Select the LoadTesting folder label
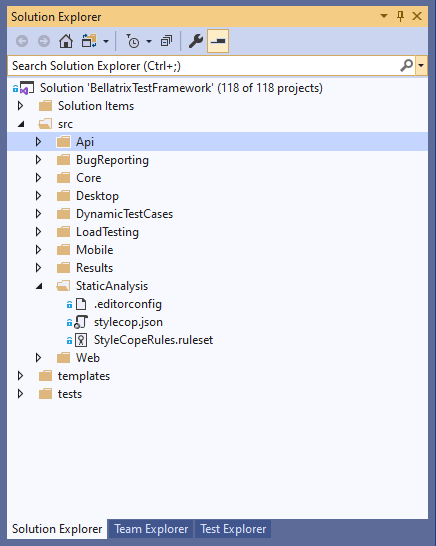436x546 pixels. 107,232
